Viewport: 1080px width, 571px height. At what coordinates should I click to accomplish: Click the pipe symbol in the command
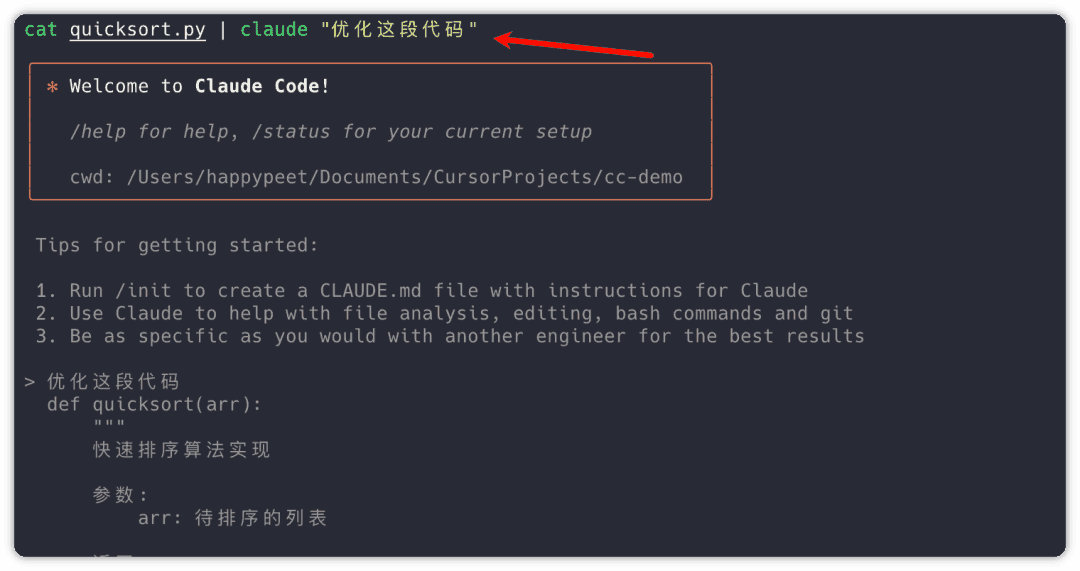click(223, 30)
